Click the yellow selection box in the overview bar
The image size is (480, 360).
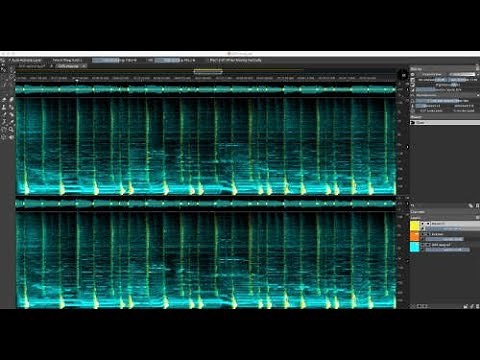(x=208, y=71)
